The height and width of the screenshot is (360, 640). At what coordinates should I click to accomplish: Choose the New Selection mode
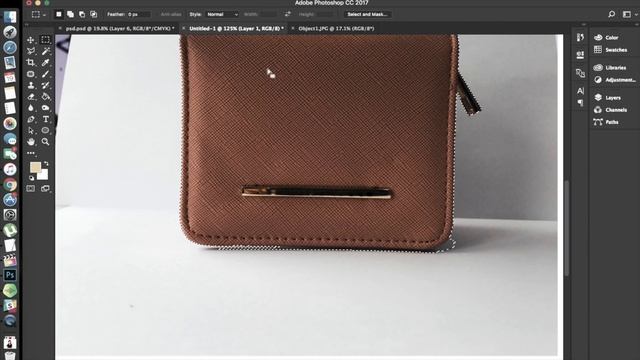[x=59, y=14]
